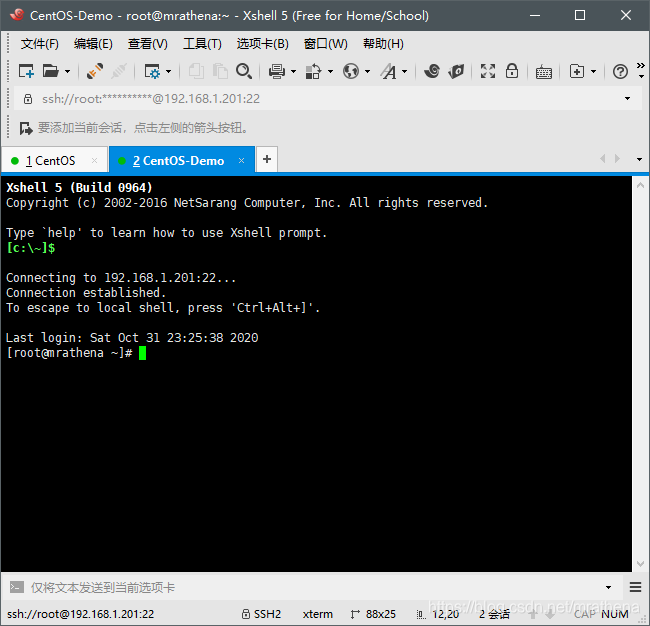Open the folder icon dropdown arrow
The height and width of the screenshot is (626, 650).
(x=68, y=72)
